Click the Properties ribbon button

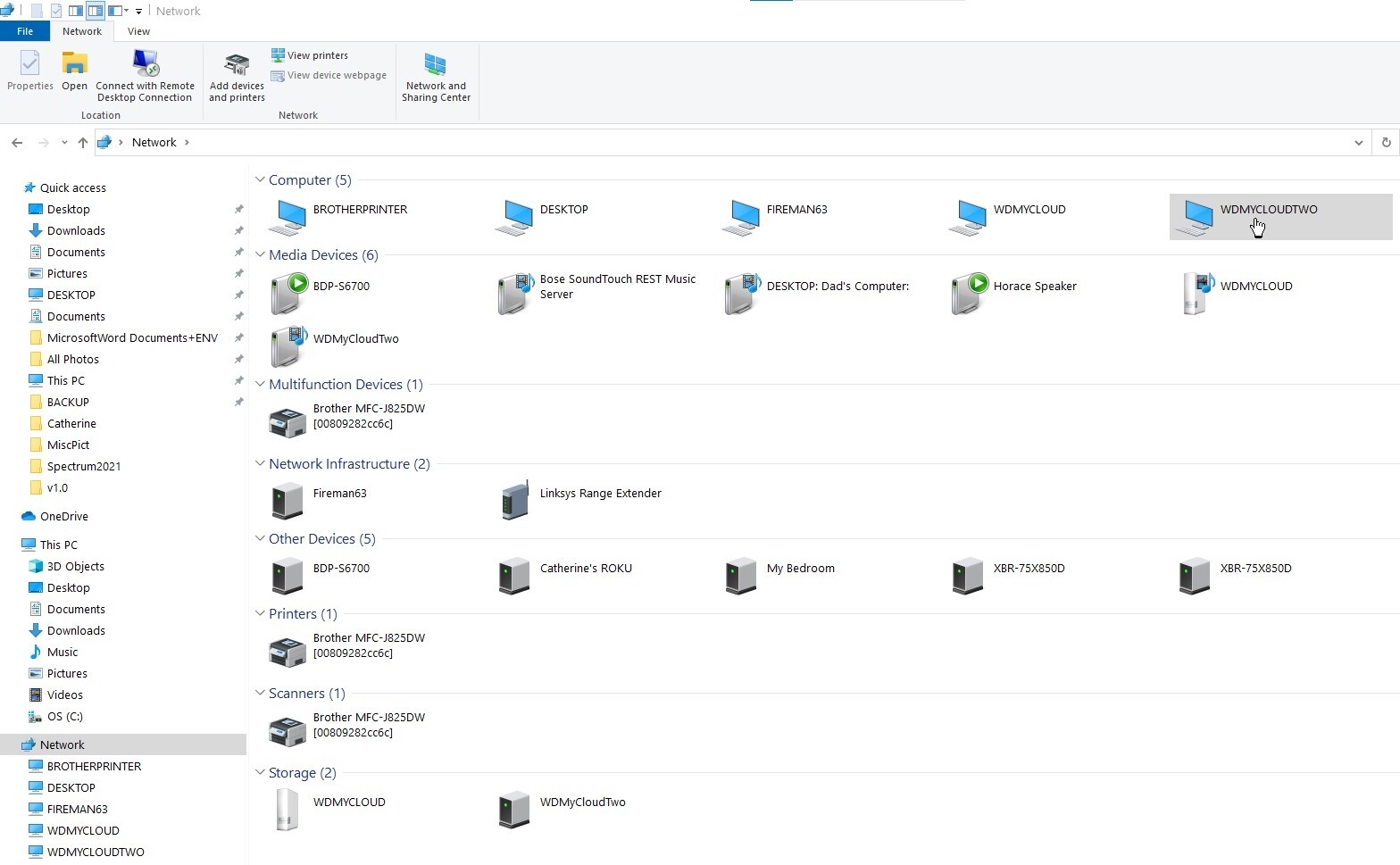[x=30, y=70]
